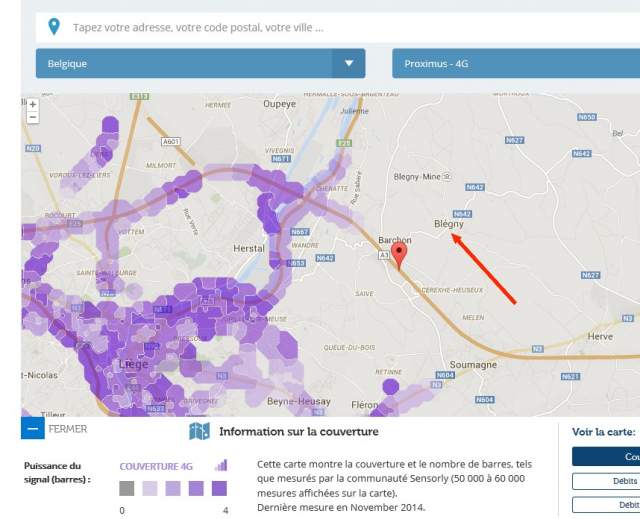Click the Liège city label on the map
The image size is (640, 519).
134,364
